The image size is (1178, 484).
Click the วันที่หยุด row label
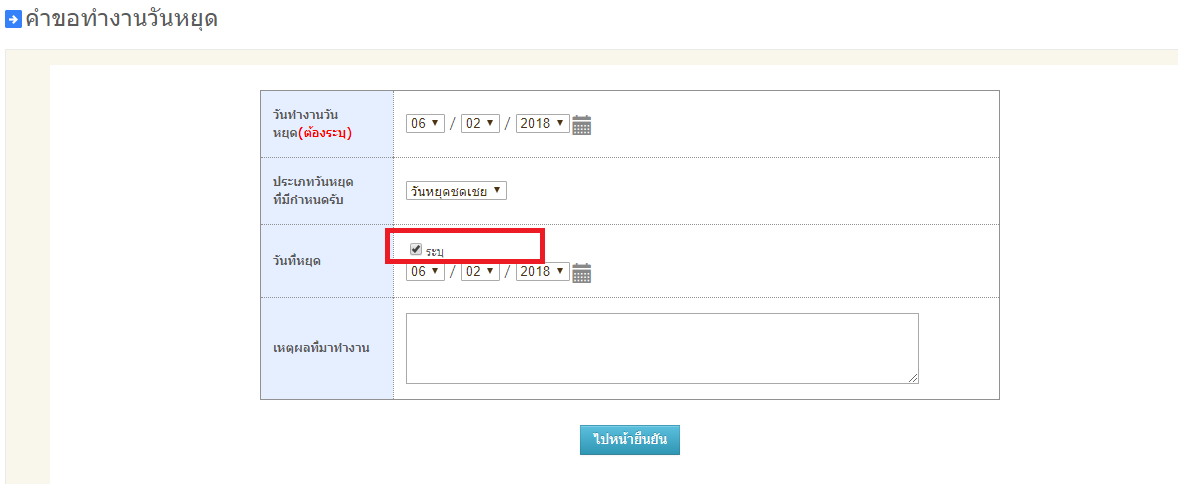click(x=297, y=260)
